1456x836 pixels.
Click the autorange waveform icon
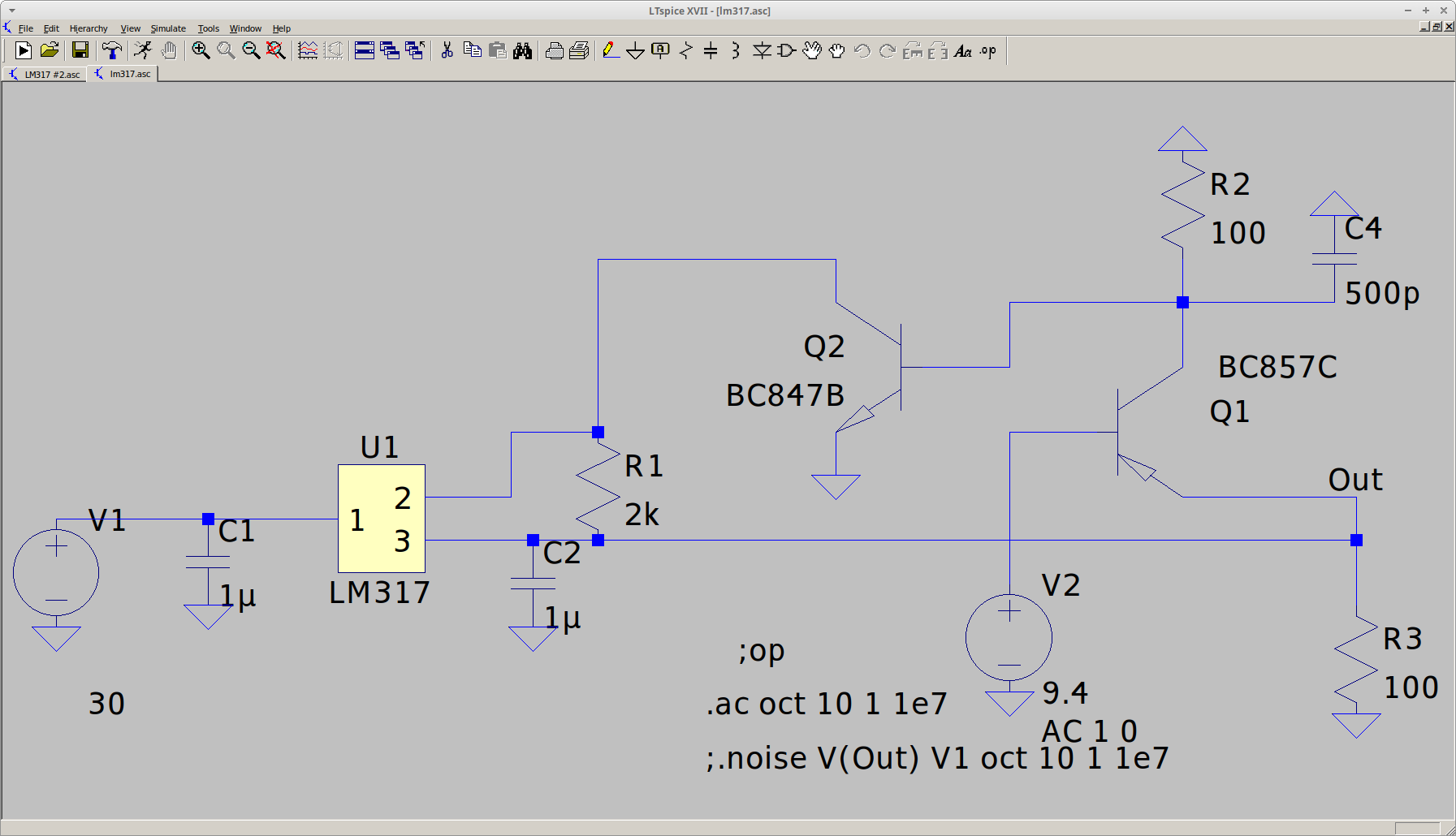(308, 50)
